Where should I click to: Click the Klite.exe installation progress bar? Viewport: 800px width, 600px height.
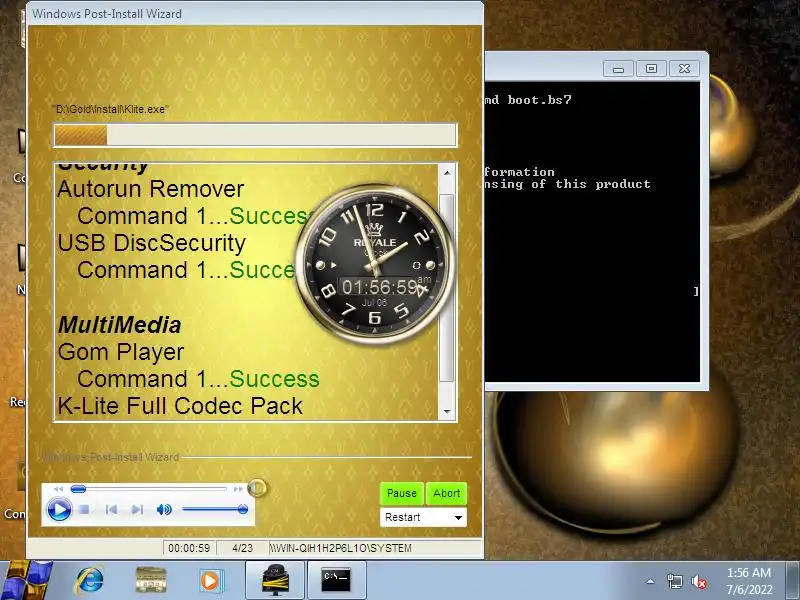(255, 135)
